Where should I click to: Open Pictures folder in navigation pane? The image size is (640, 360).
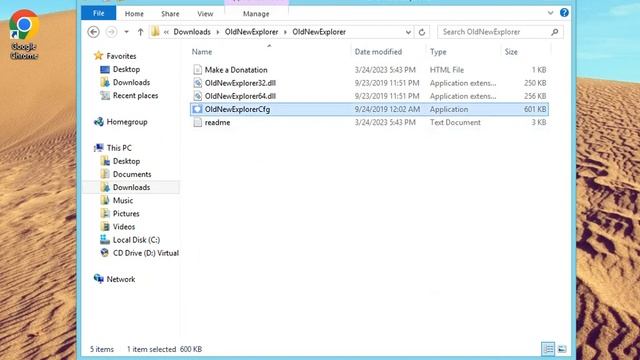pyautogui.click(x=126, y=213)
